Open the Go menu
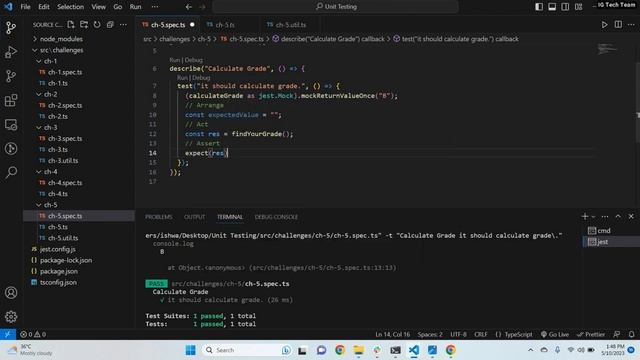 click(118, 7)
